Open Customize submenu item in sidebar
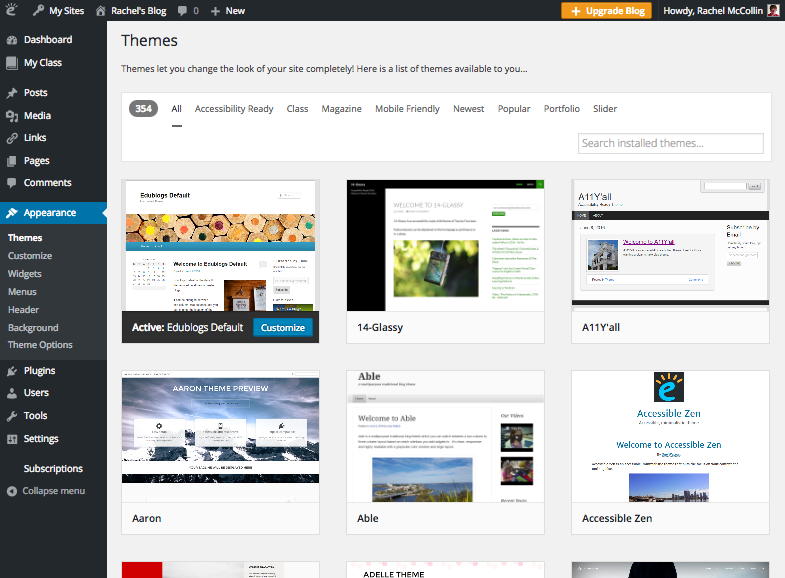The height and width of the screenshot is (578, 785). pyautogui.click(x=30, y=256)
